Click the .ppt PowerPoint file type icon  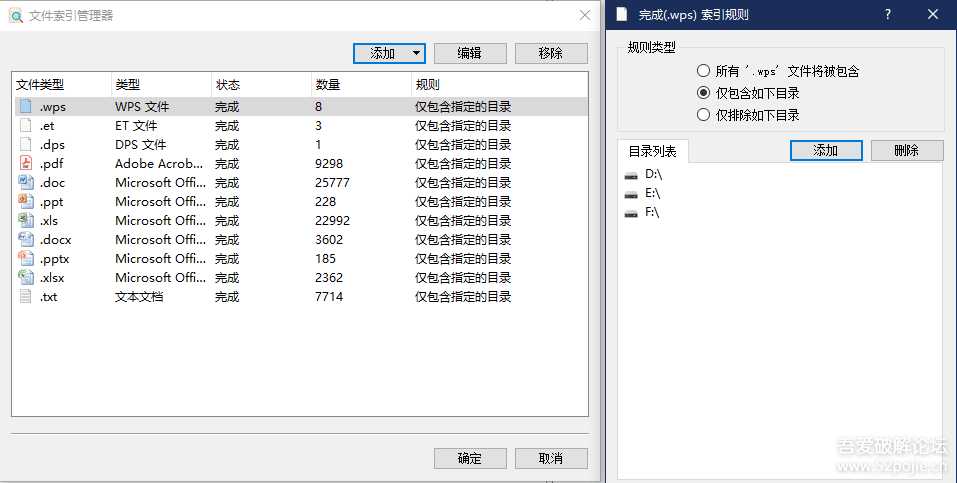point(26,201)
